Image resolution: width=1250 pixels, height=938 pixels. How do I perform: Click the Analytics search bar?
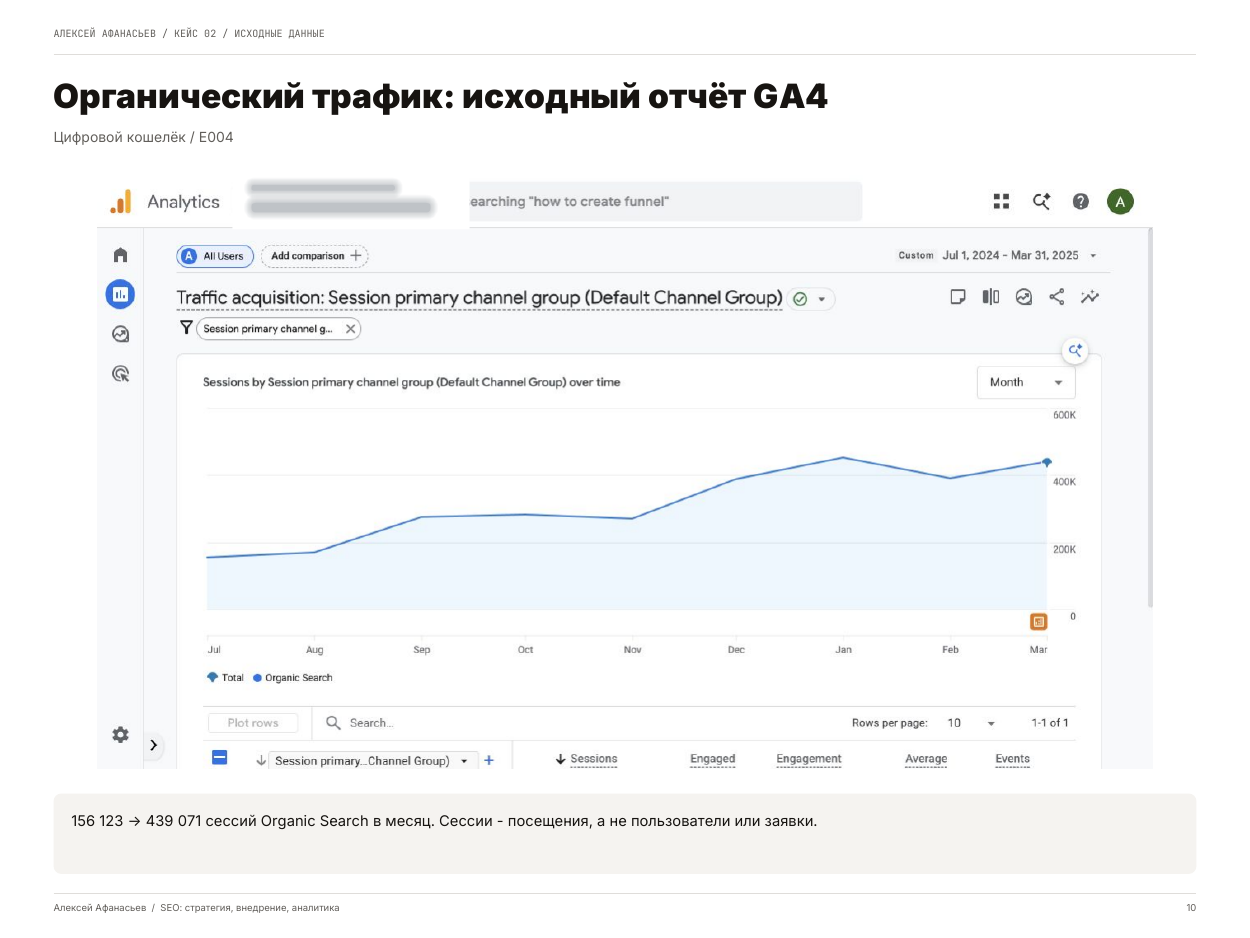[x=665, y=201]
